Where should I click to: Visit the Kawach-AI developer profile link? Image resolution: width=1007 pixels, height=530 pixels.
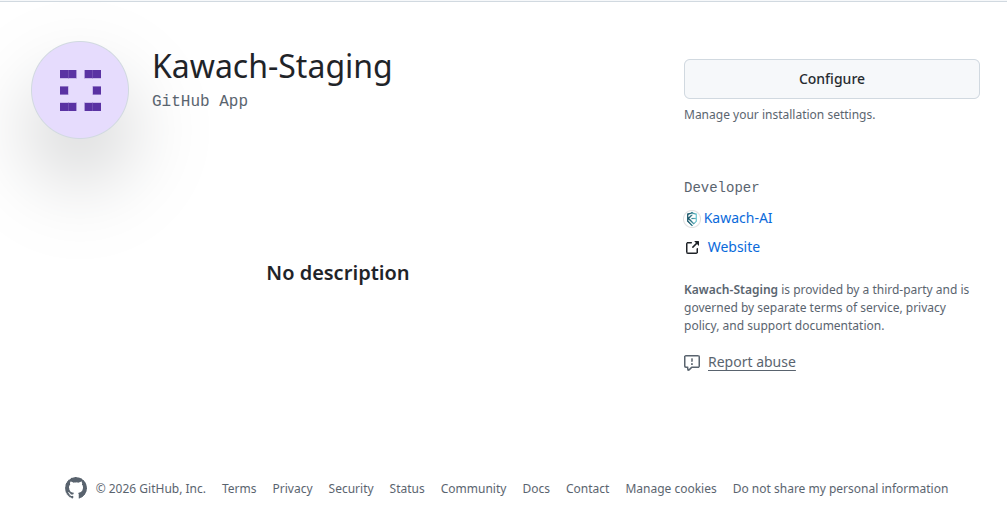pyautogui.click(x=738, y=218)
